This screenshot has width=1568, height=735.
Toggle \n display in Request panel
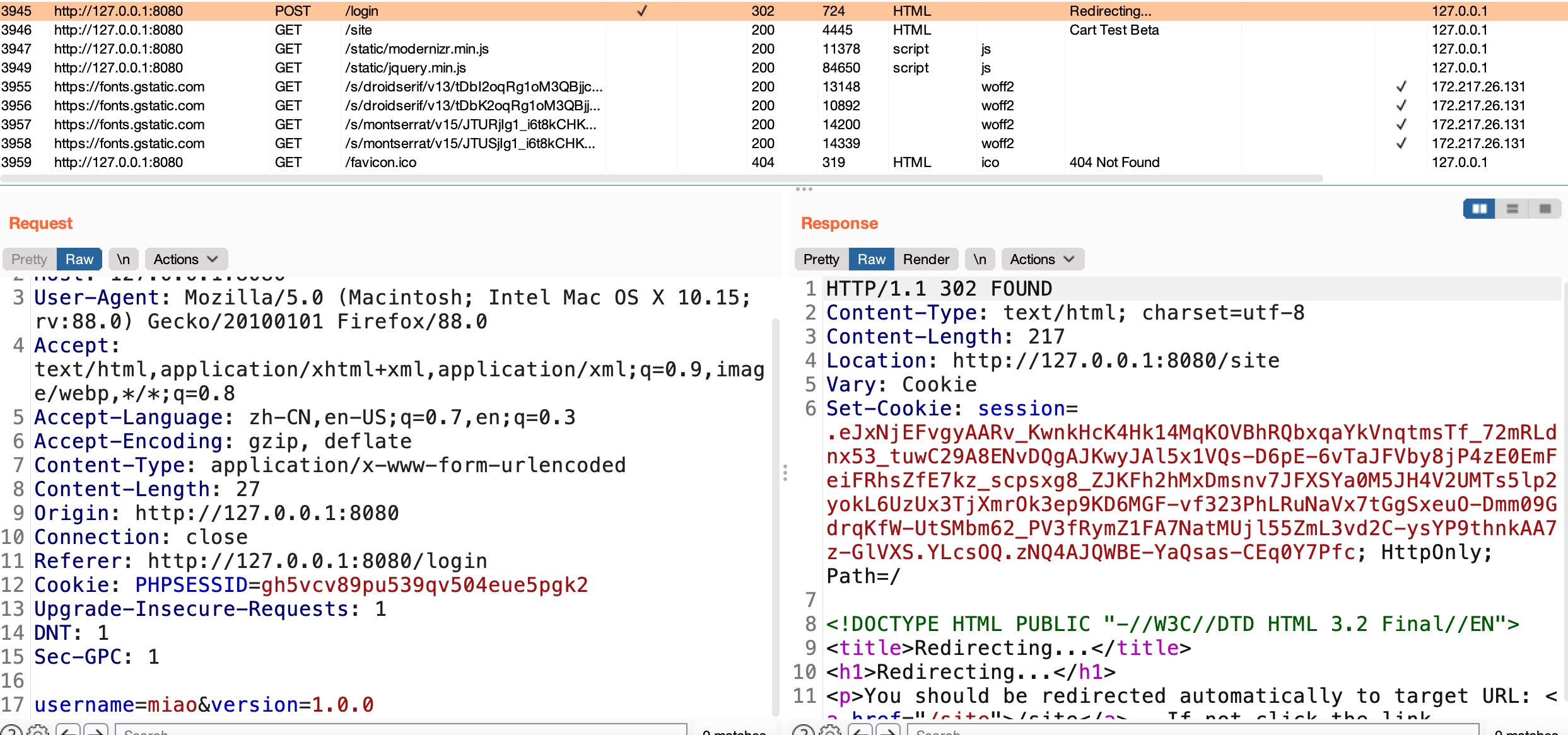(x=123, y=259)
